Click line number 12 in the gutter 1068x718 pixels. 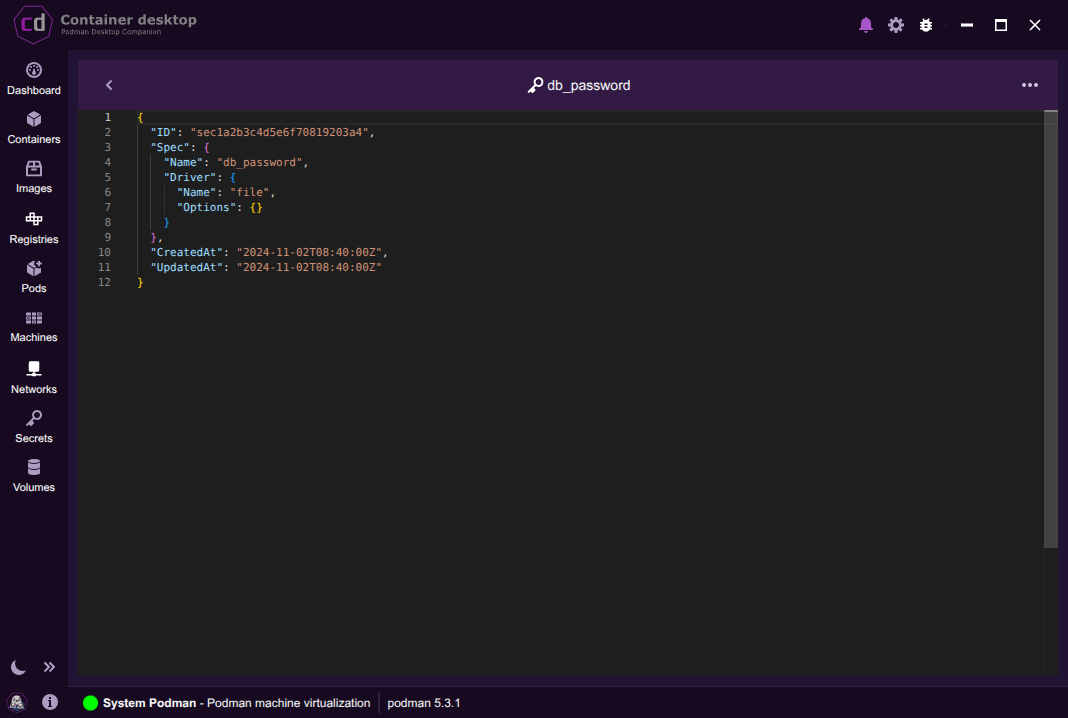tap(104, 282)
